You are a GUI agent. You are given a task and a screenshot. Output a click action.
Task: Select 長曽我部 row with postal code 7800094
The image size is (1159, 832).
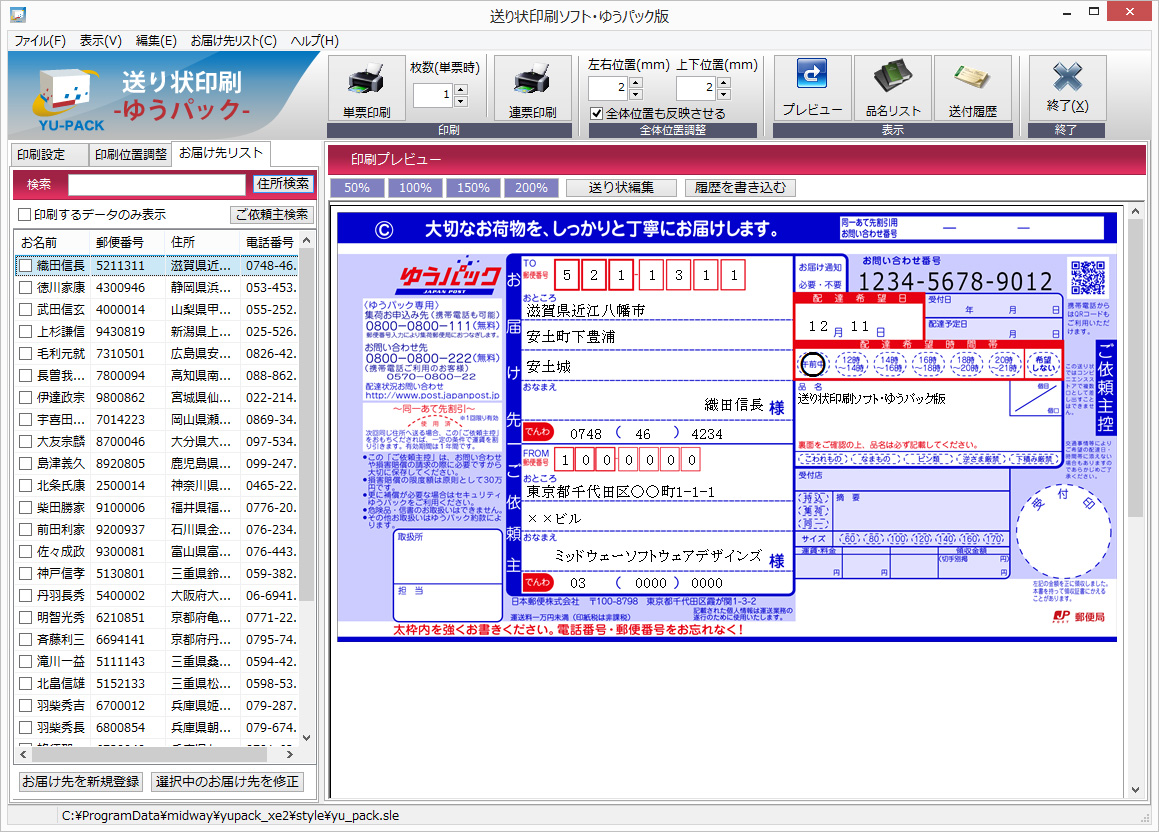click(x=157, y=375)
